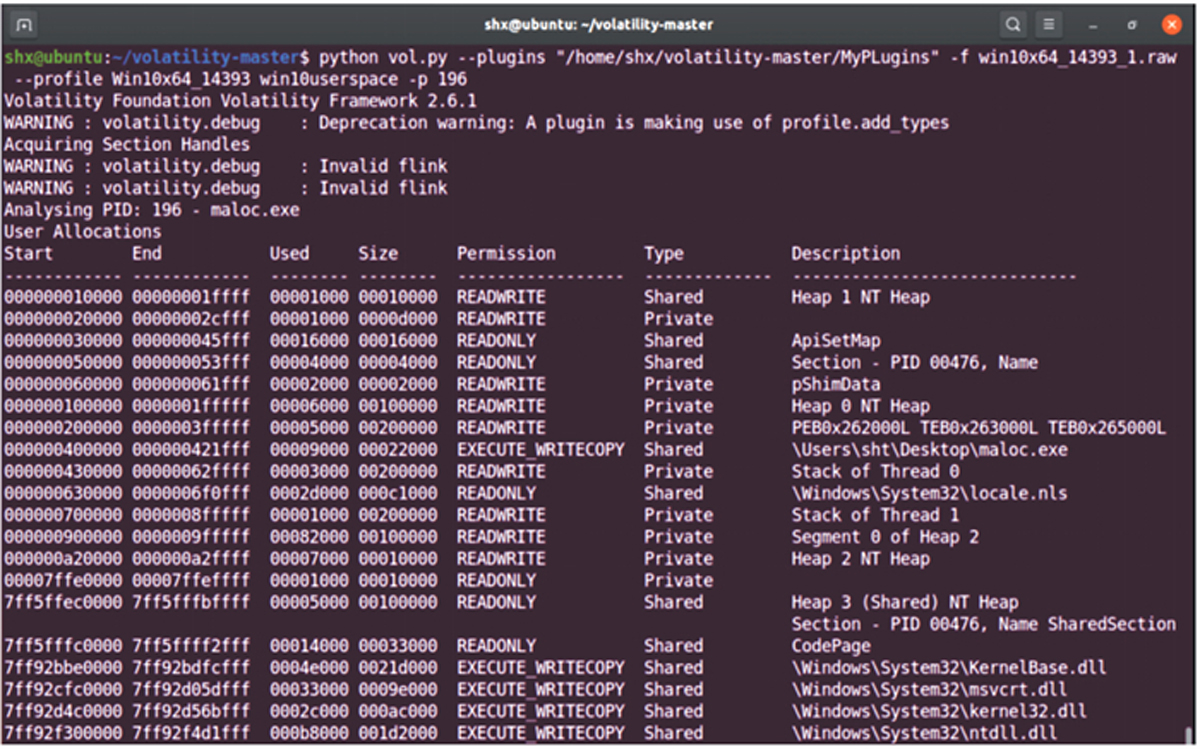The image size is (1200, 749).
Task: Click start address 000000400000
Action: coord(63,450)
